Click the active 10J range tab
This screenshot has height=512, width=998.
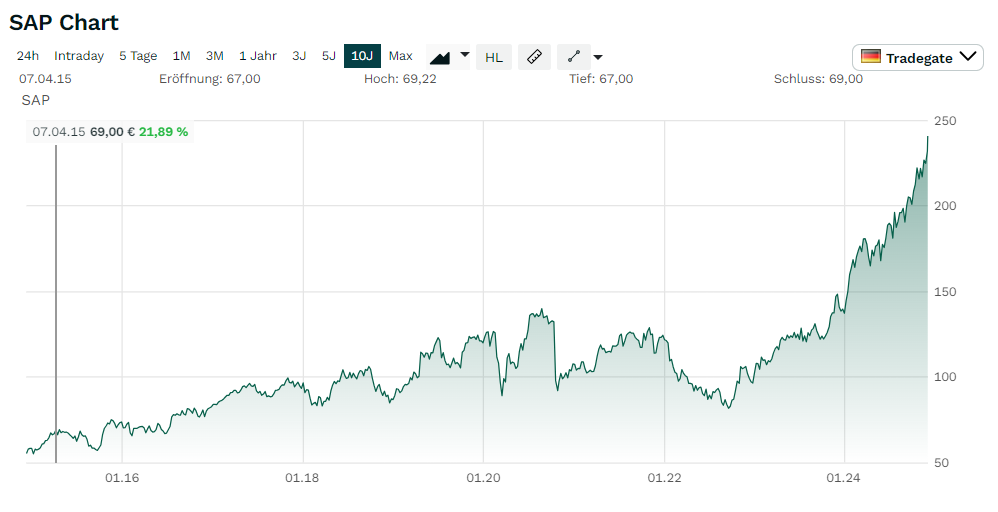pyautogui.click(x=362, y=56)
